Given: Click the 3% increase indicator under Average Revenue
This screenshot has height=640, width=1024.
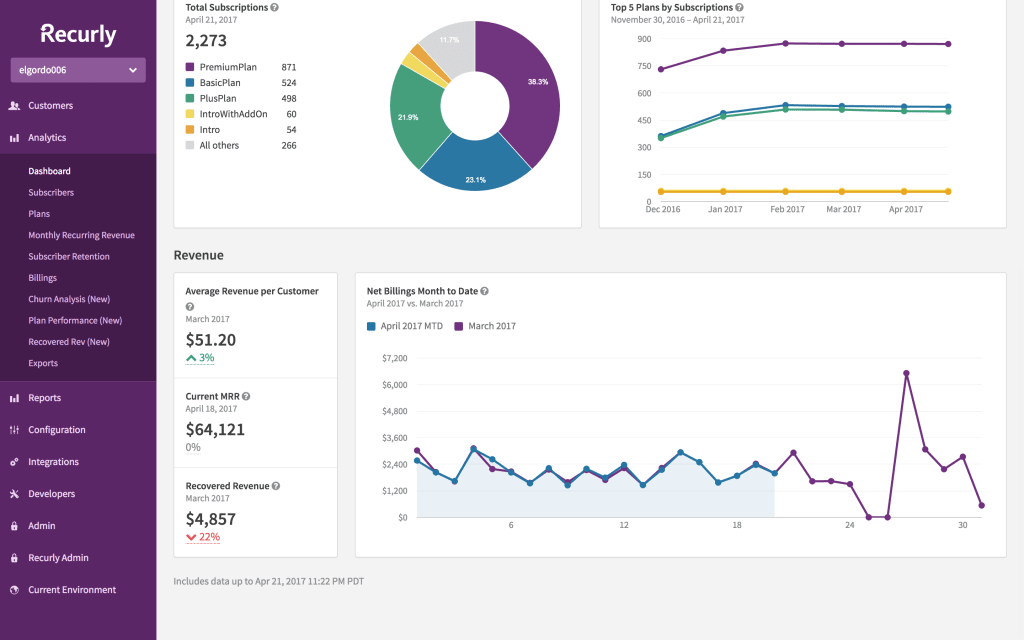Looking at the screenshot, I should pyautogui.click(x=200, y=358).
